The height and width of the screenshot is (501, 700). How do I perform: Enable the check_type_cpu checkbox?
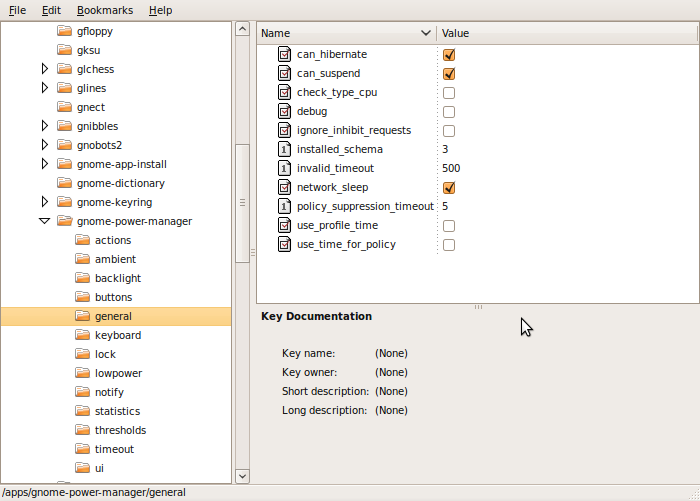(x=449, y=92)
